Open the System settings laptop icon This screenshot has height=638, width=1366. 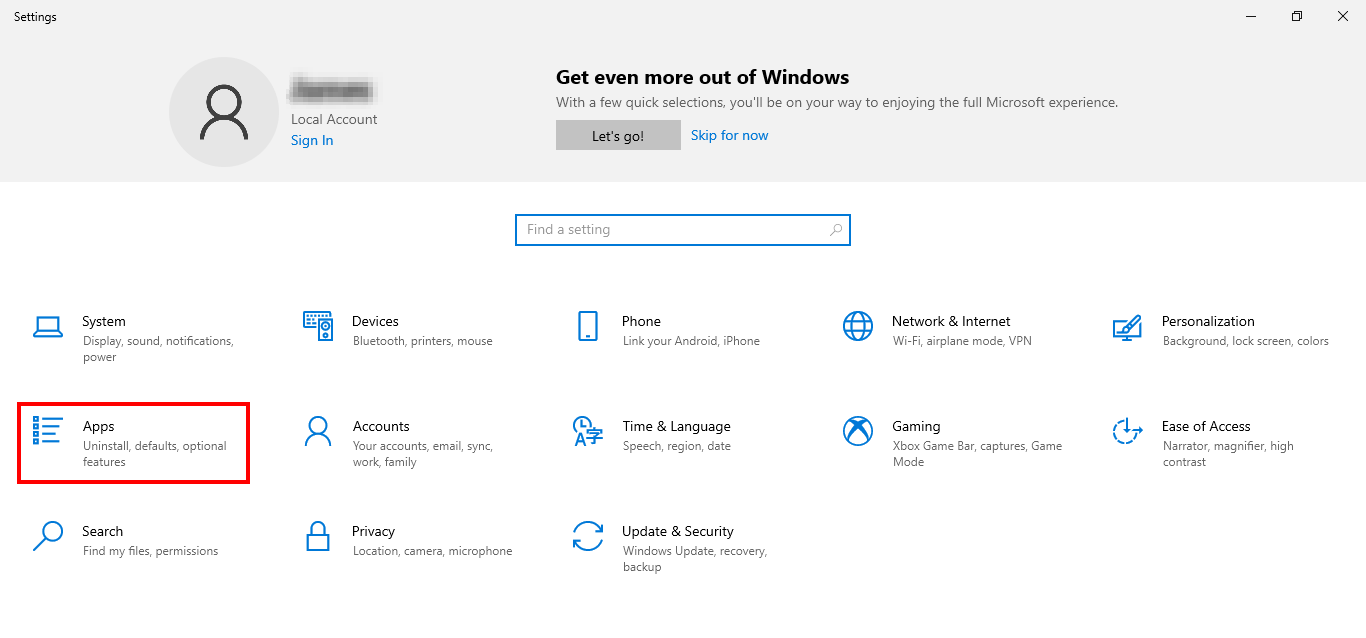48,326
